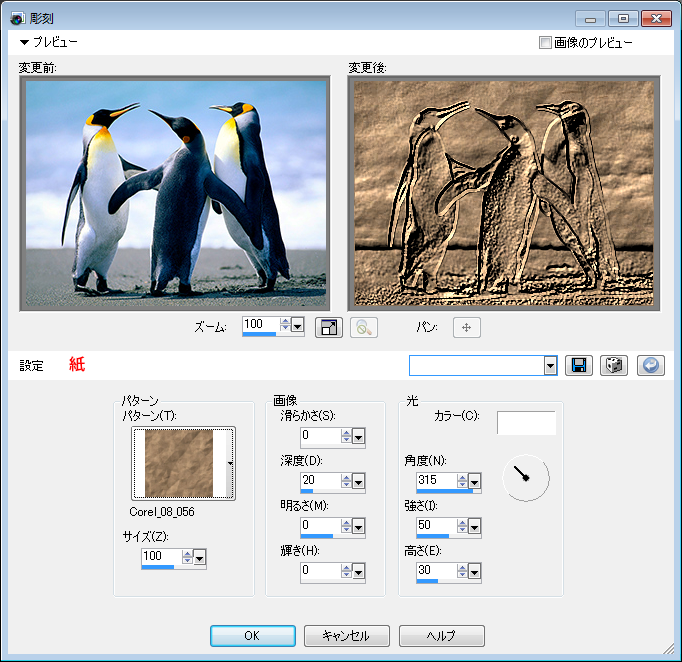Open the presets dropdown list
The height and width of the screenshot is (662, 682).
550,366
